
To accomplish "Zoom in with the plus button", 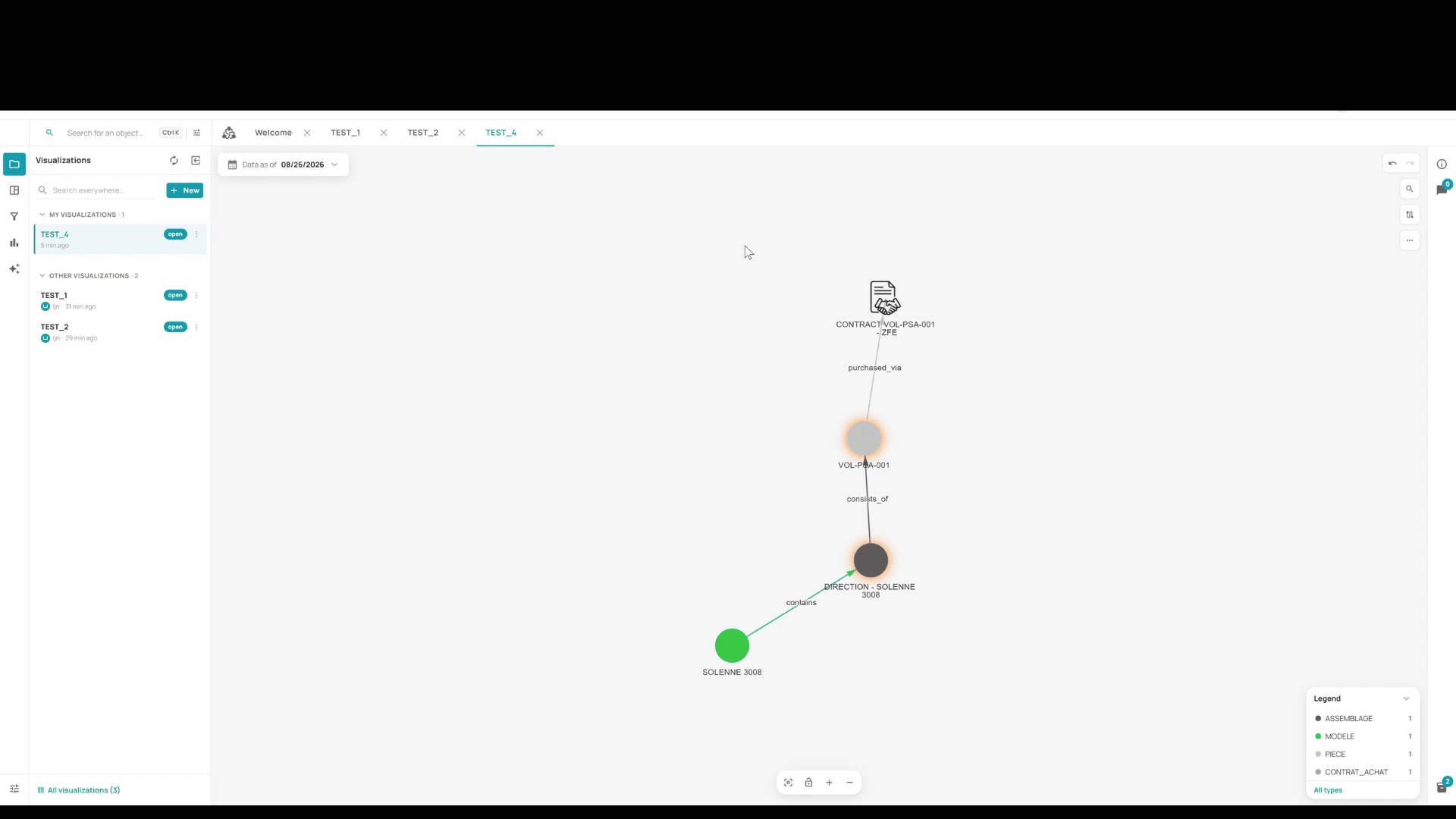I will coord(830,783).
